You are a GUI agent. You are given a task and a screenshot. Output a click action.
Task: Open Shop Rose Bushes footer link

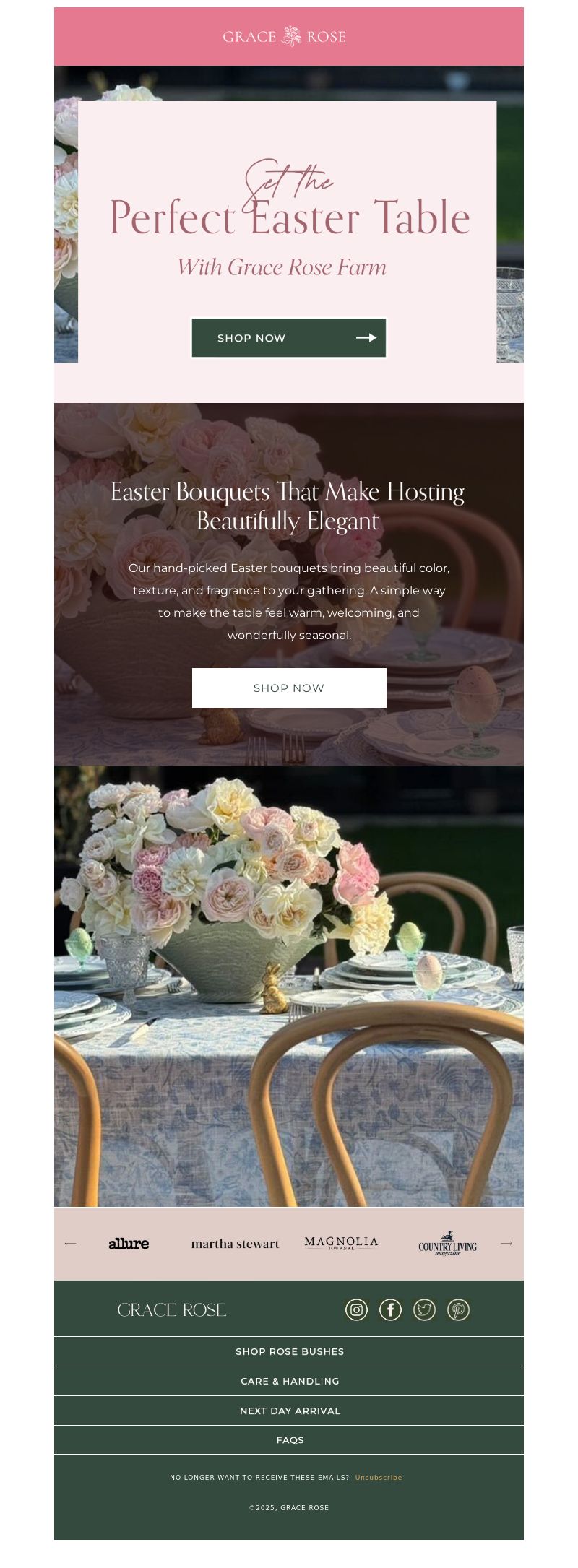(289, 1351)
